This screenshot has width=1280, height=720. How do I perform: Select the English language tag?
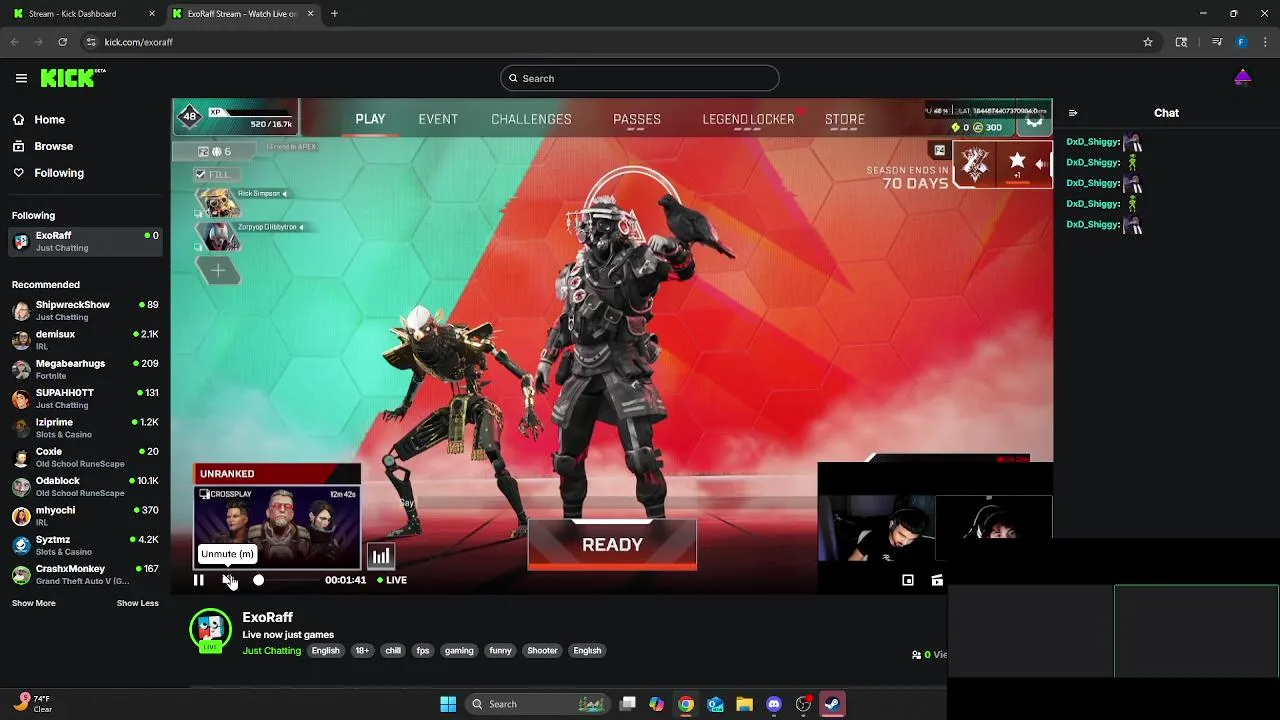pos(325,651)
